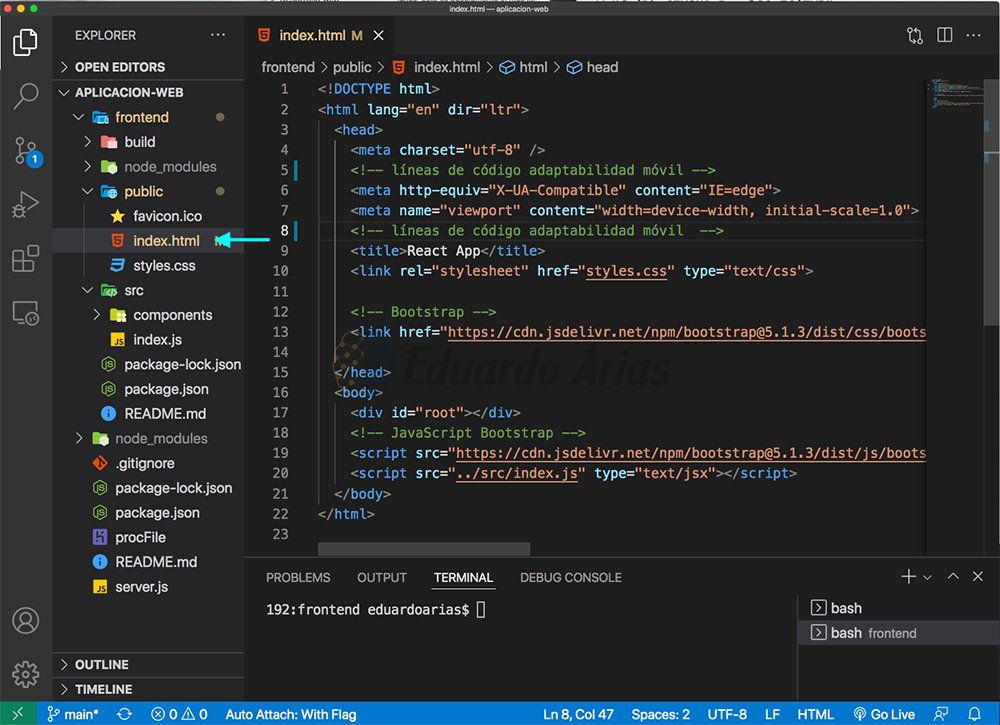1000x725 pixels.
Task: Switch to the PROBLEMS tab
Action: click(x=298, y=577)
